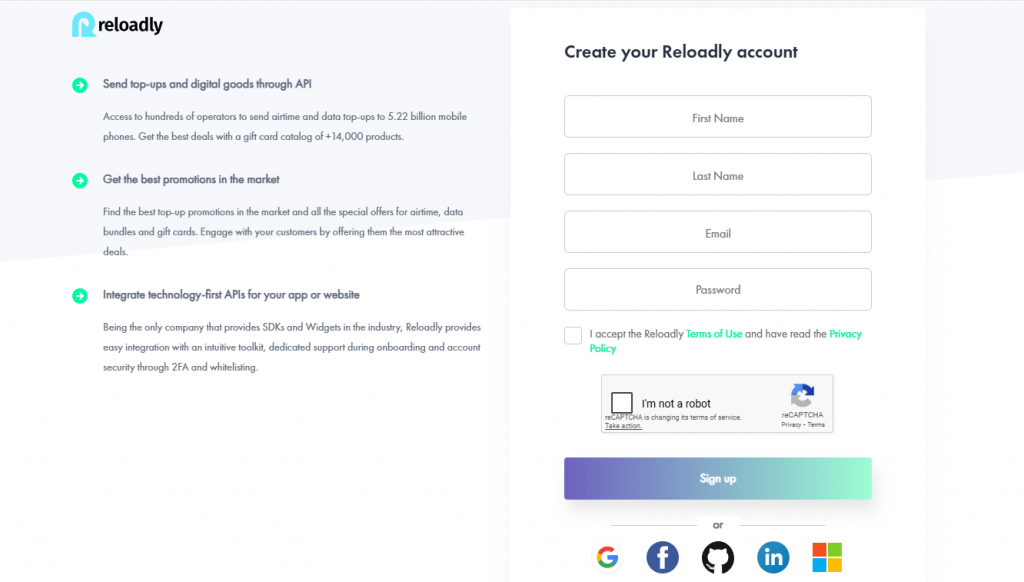The height and width of the screenshot is (582, 1024).
Task: Click the Password input field
Action: click(717, 290)
